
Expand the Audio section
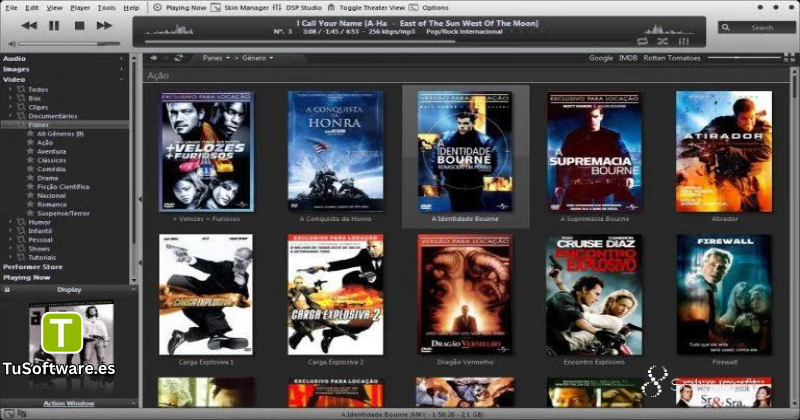(121, 59)
